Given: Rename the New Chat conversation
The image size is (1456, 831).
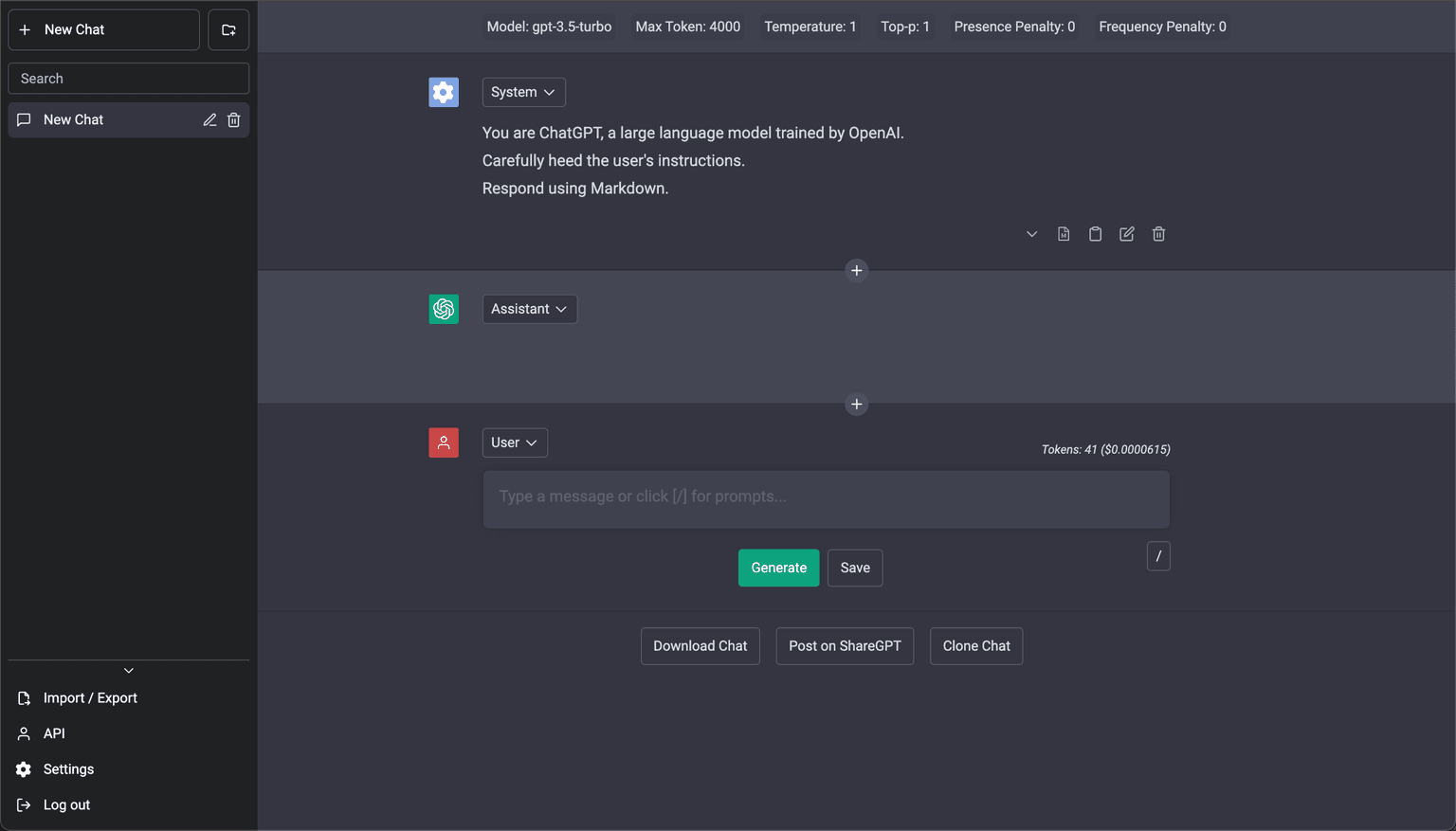Looking at the screenshot, I should click(x=209, y=119).
